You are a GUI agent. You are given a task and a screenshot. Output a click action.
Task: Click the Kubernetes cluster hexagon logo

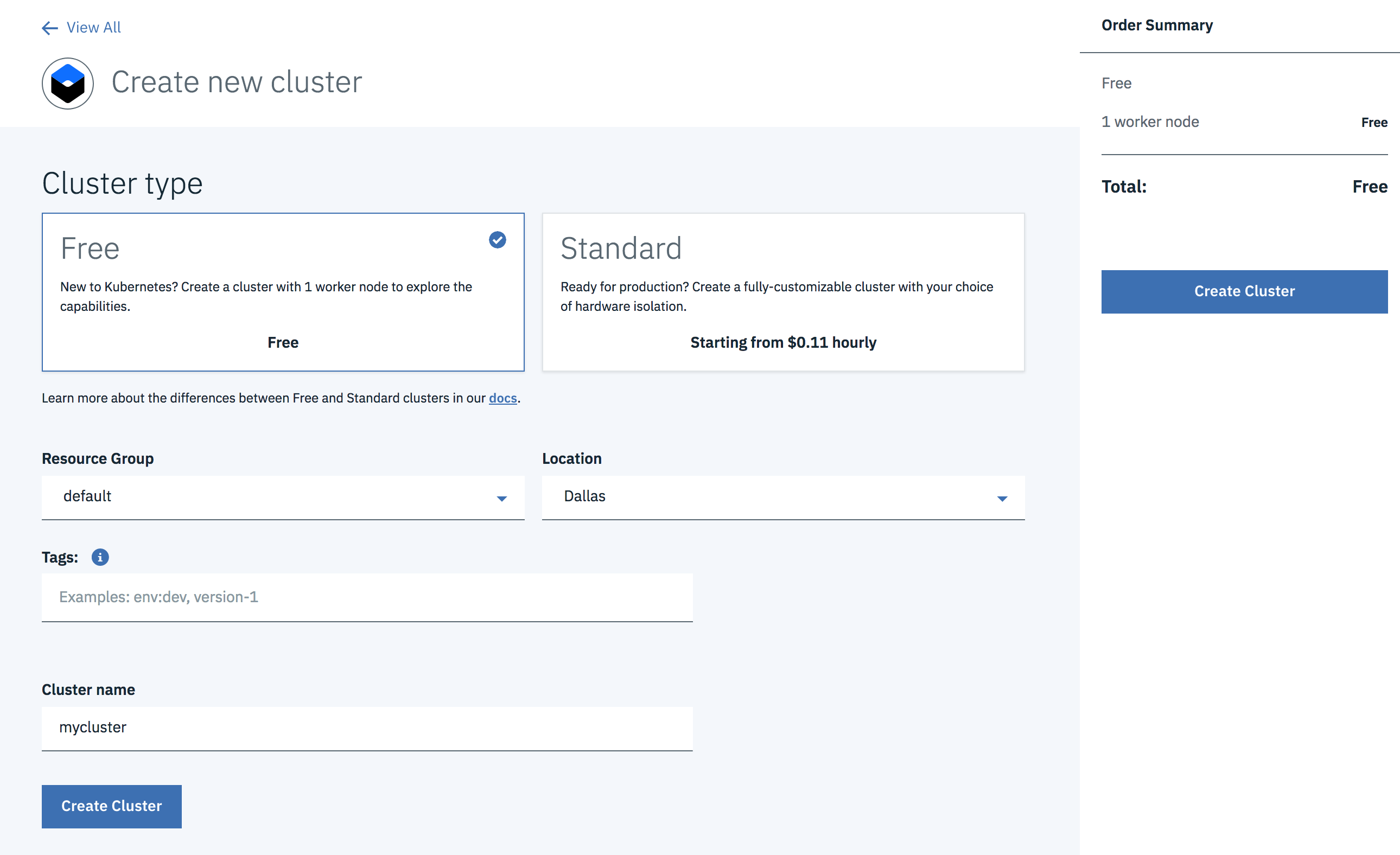coord(68,84)
